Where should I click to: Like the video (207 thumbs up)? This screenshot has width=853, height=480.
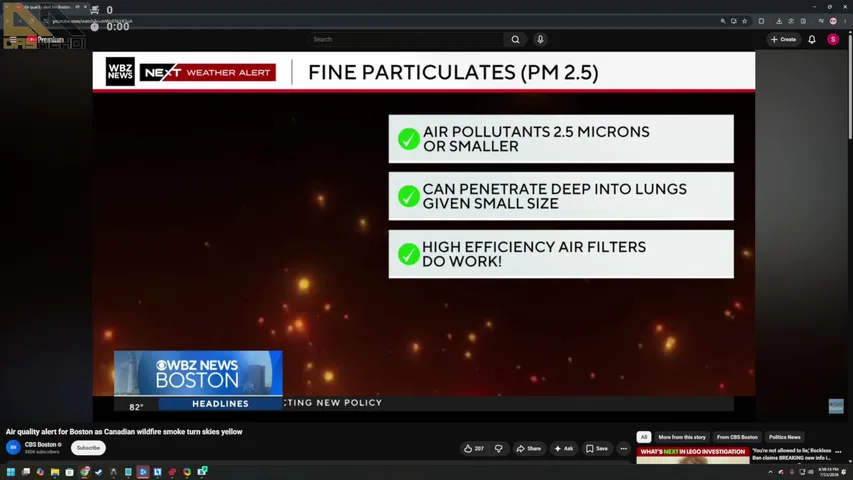click(x=473, y=448)
